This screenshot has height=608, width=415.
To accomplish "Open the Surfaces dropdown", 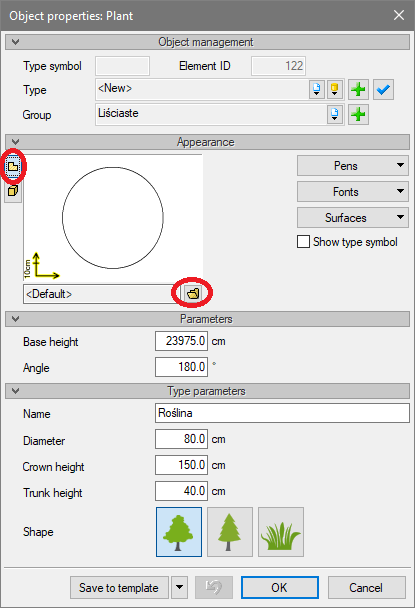I will [353, 218].
